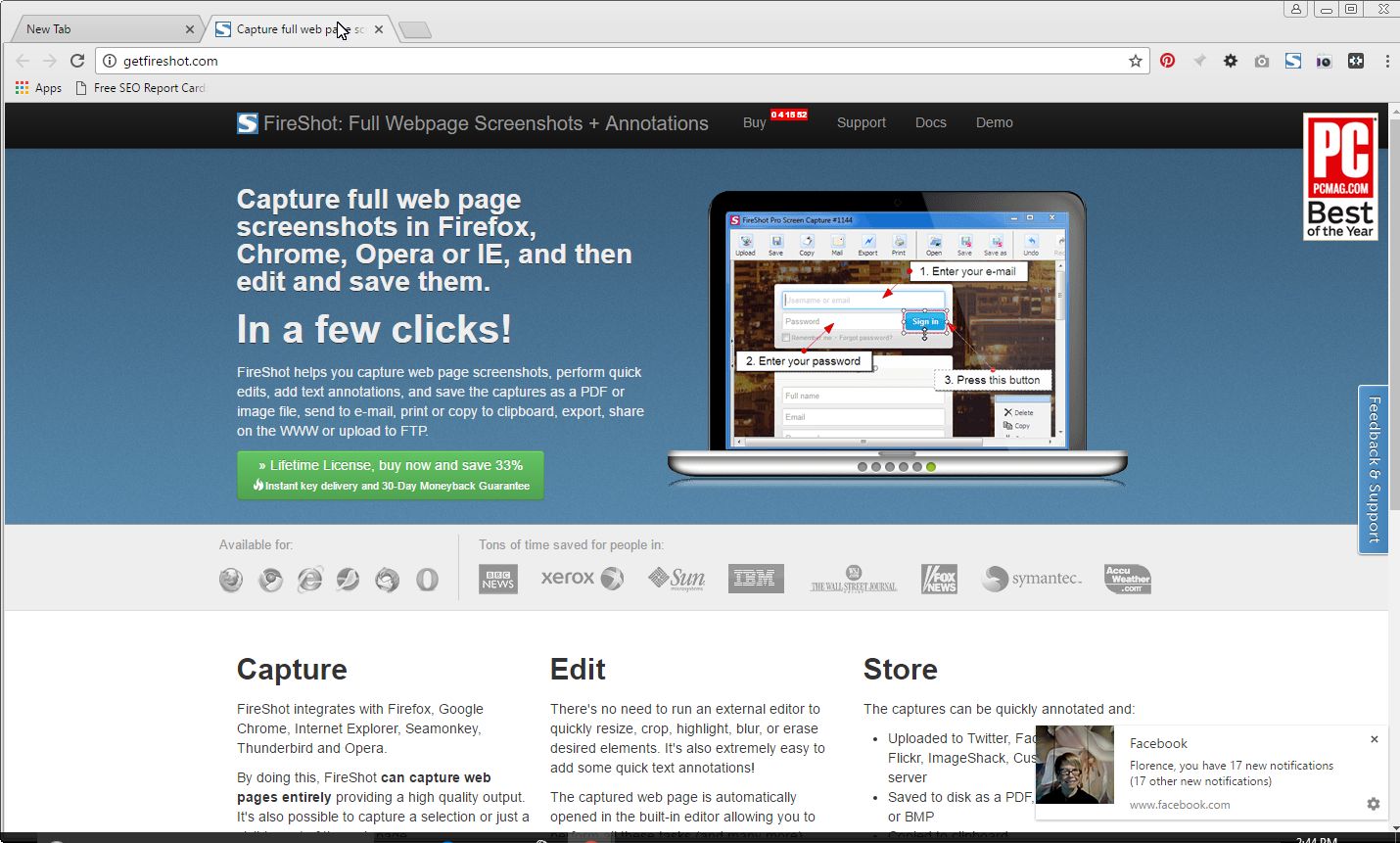1400x843 pixels.
Task: Close the New Tab browser tab
Action: tap(190, 29)
